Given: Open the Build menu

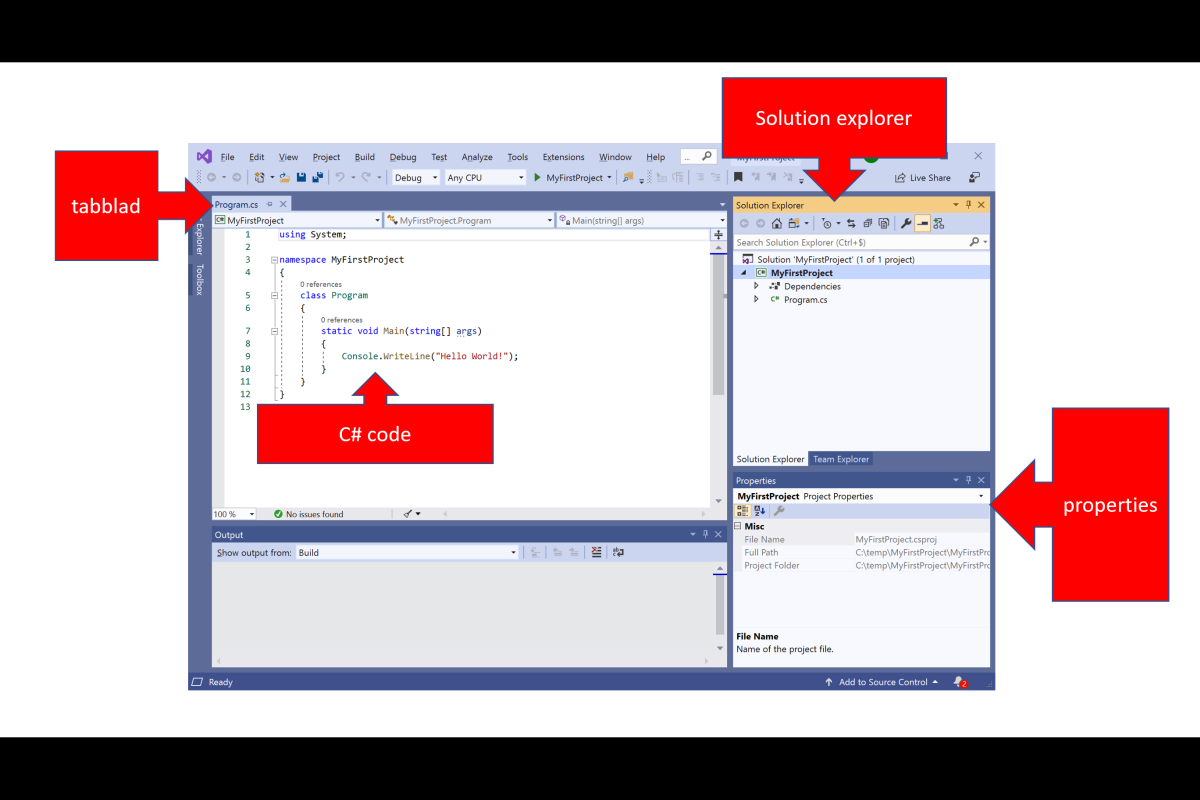Looking at the screenshot, I should pos(364,157).
